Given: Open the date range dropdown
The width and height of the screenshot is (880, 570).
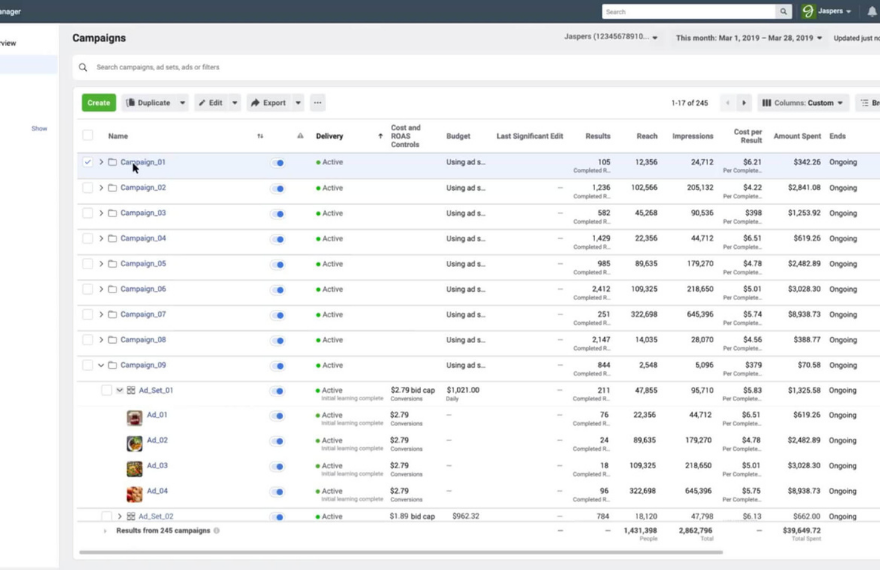Looking at the screenshot, I should point(749,38).
